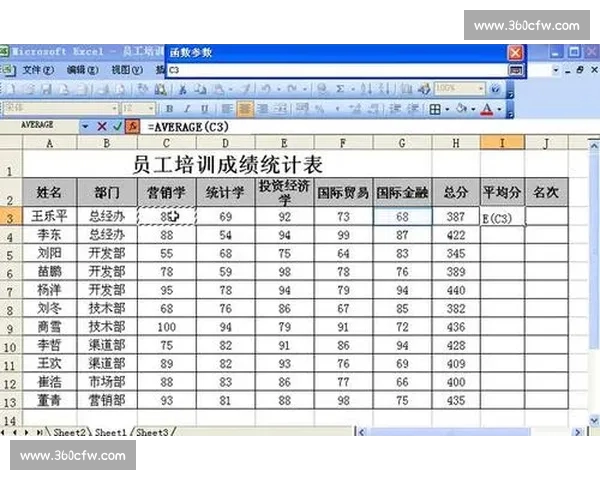Viewport: 600px width, 480px height.
Task: Apply fill color paint bucket
Action: click(462, 109)
